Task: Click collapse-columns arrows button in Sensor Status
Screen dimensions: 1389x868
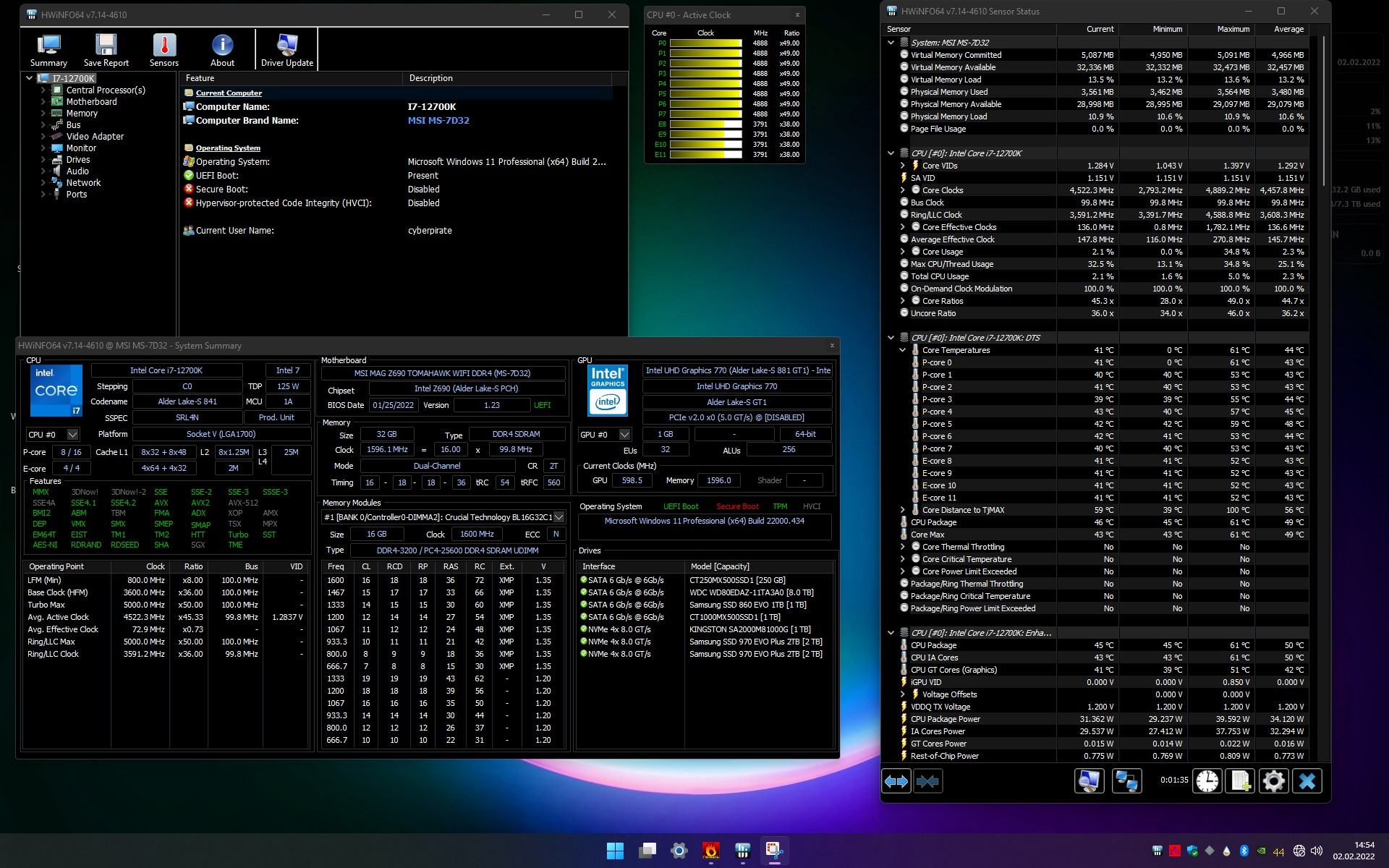Action: tap(927, 781)
